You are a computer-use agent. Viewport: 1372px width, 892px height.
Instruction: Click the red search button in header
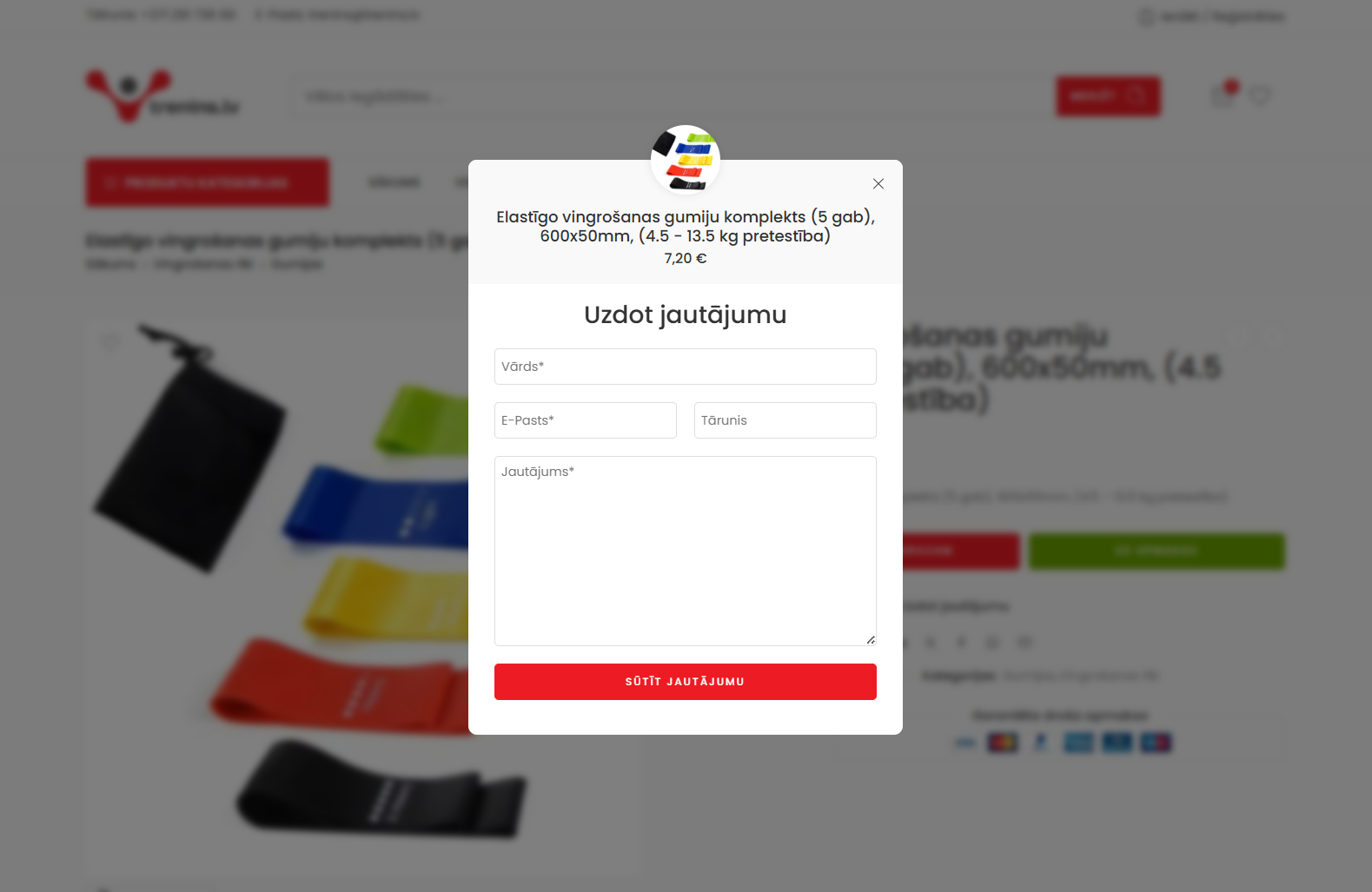click(x=1108, y=96)
